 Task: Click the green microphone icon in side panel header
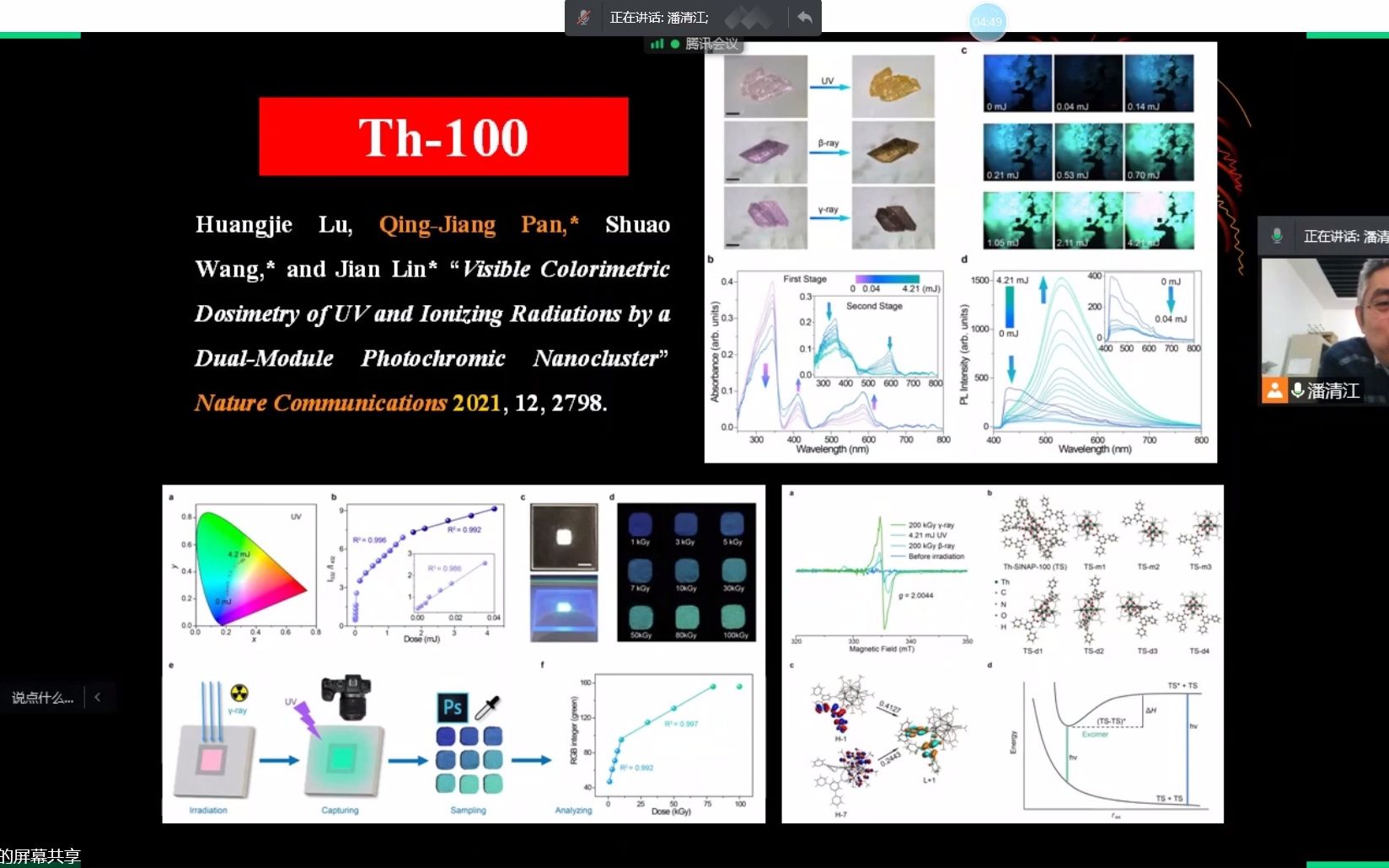coord(1277,236)
